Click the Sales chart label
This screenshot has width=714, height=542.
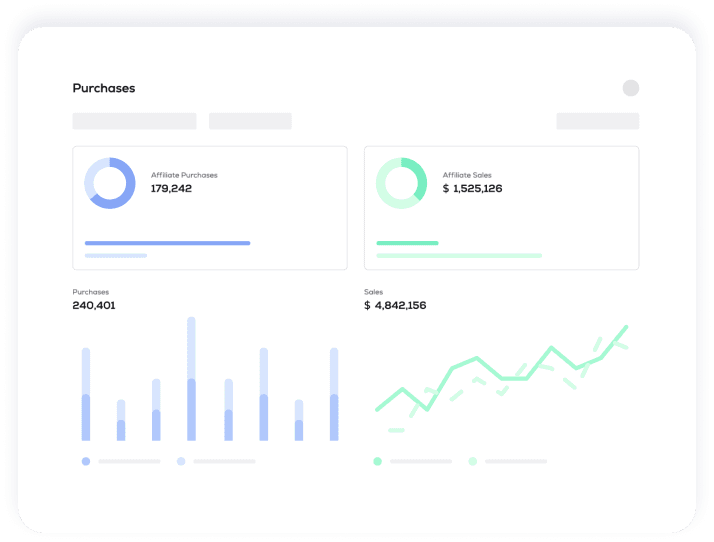tap(373, 292)
